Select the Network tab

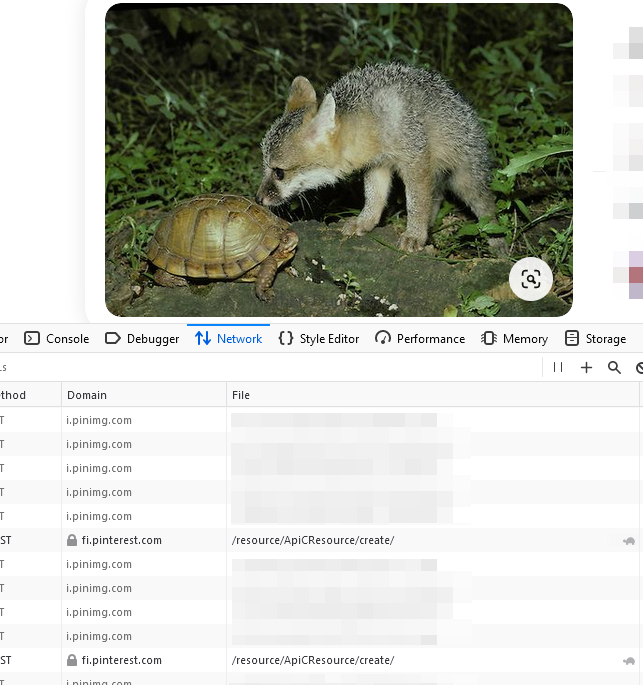click(229, 339)
